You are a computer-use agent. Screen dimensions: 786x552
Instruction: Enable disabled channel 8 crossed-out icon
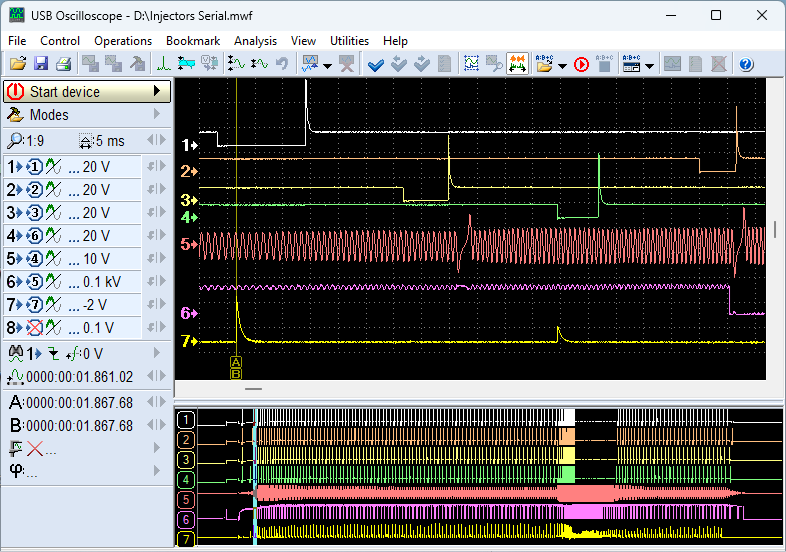point(34,328)
